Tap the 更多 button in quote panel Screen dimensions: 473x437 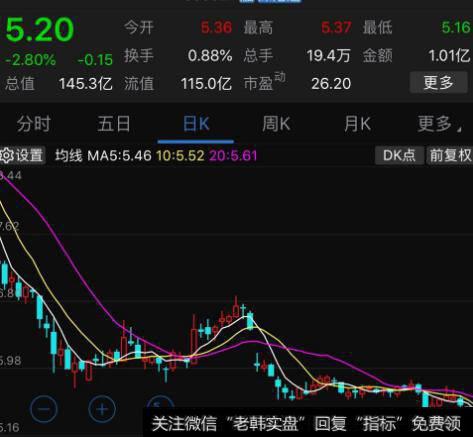pyautogui.click(x=438, y=82)
